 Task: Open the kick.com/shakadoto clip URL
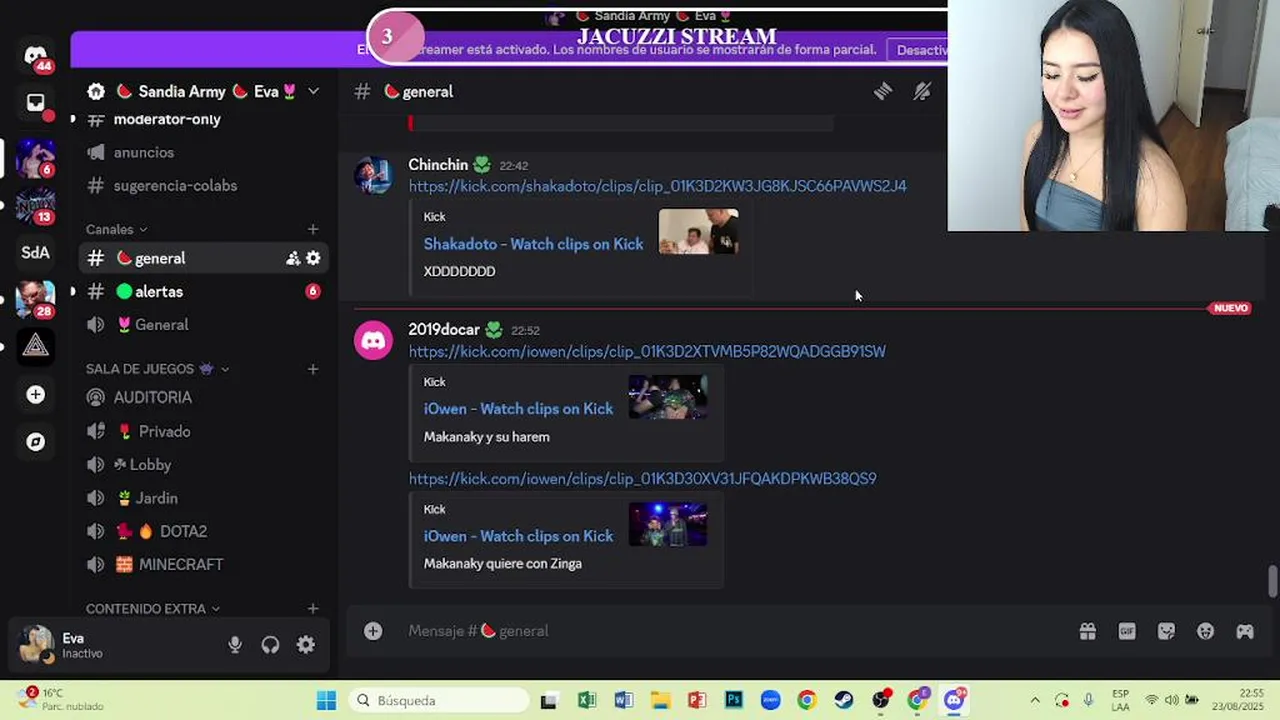pos(657,186)
